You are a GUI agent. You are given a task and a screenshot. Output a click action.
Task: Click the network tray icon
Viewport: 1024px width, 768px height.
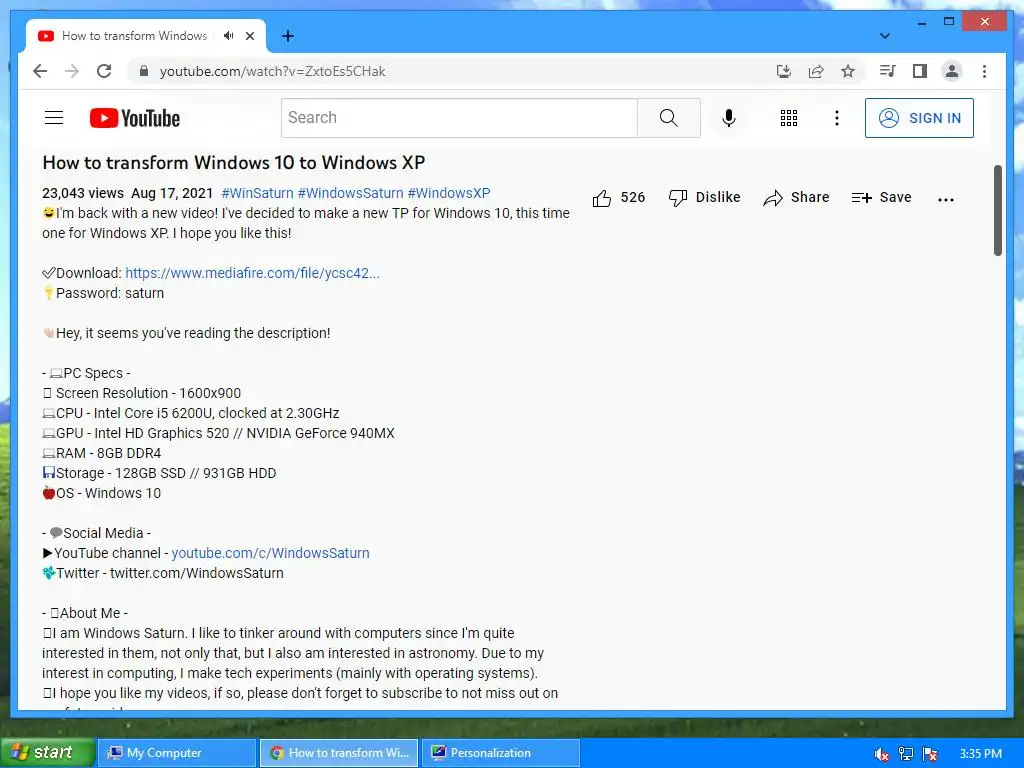(x=906, y=754)
